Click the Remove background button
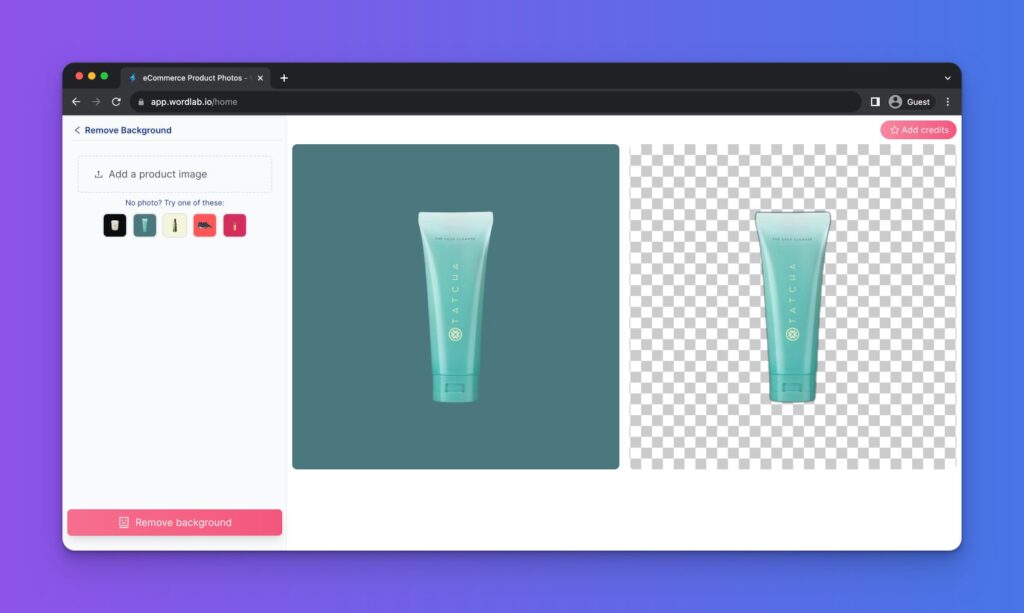The image size is (1024, 613). 174,521
